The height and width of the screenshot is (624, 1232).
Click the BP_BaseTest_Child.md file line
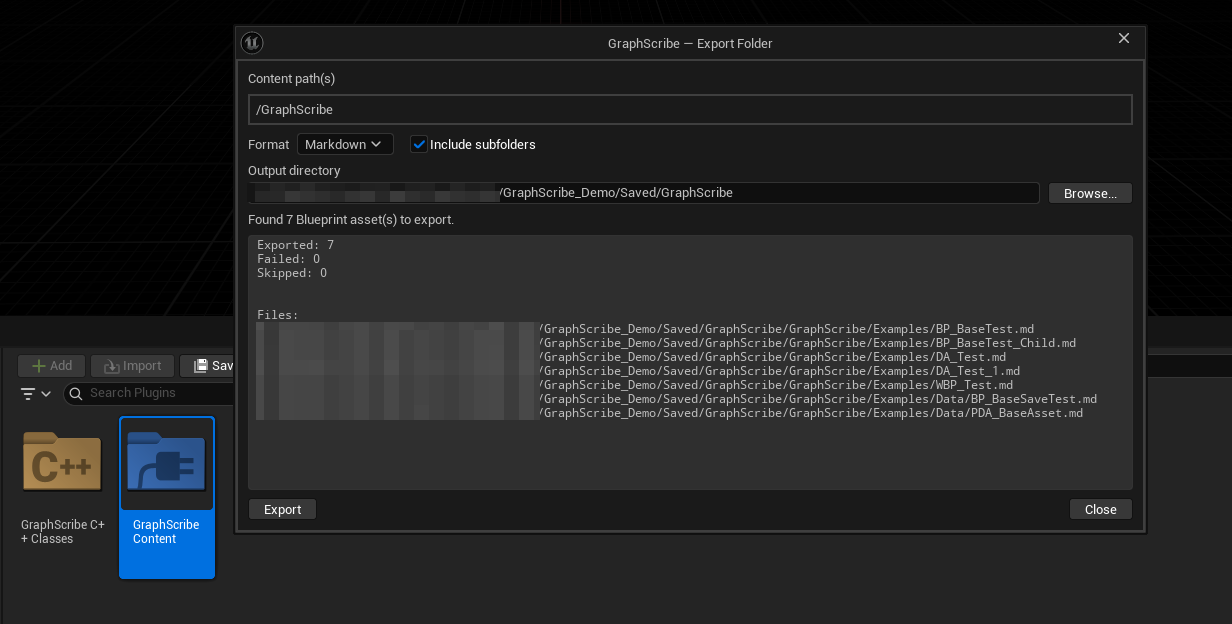pyautogui.click(x=666, y=343)
